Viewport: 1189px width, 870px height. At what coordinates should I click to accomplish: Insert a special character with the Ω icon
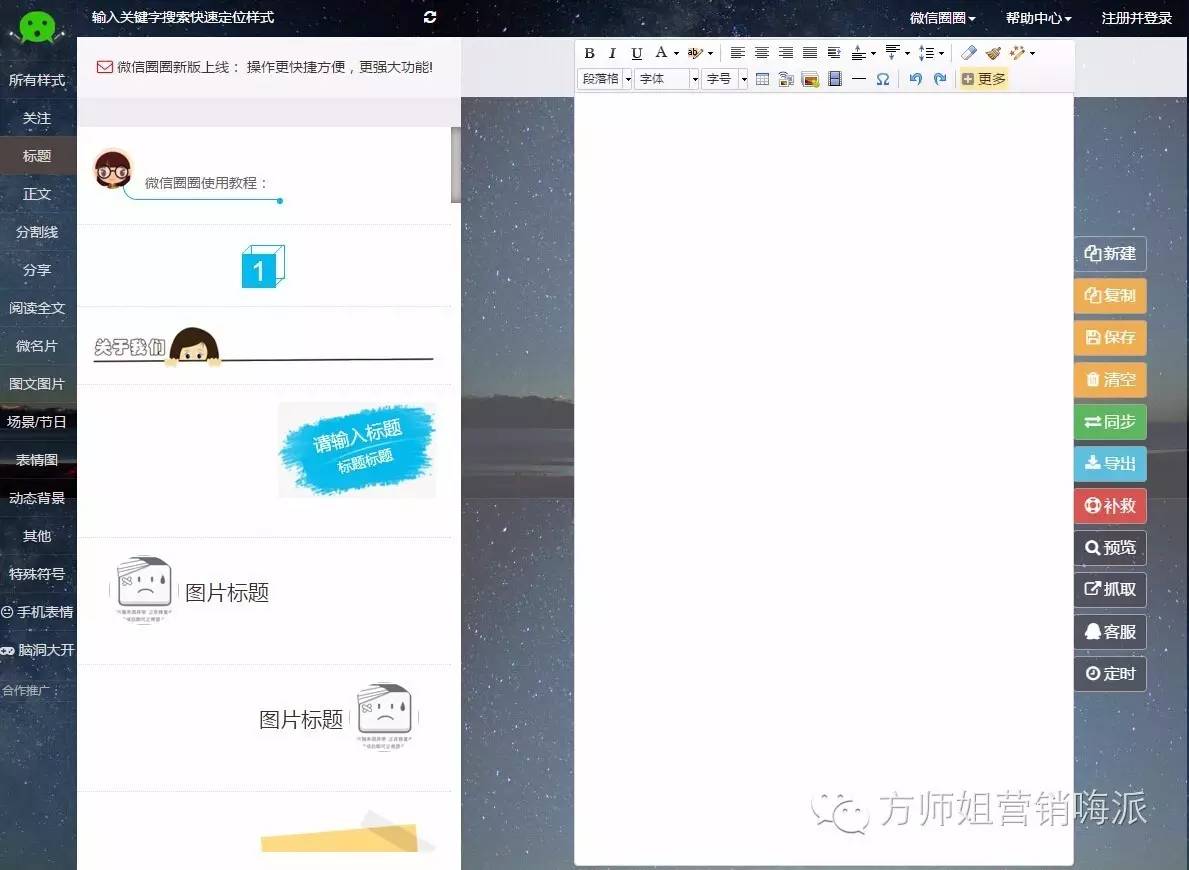pos(883,79)
